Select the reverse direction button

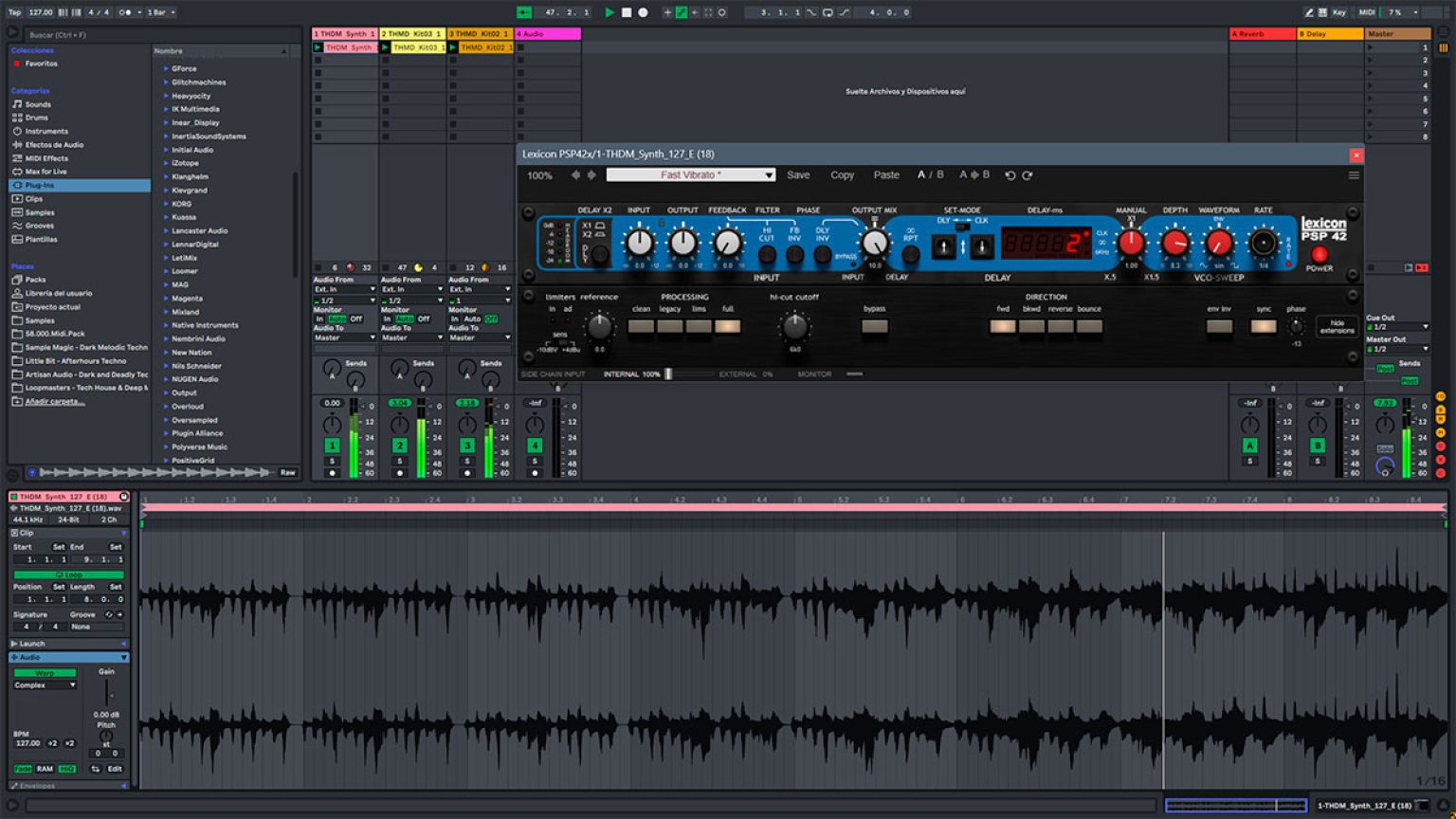[x=1061, y=326]
